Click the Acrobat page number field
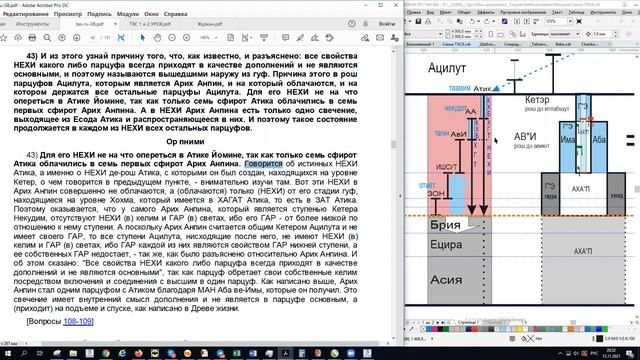This screenshot has height=360, width=640. tap(93, 38)
